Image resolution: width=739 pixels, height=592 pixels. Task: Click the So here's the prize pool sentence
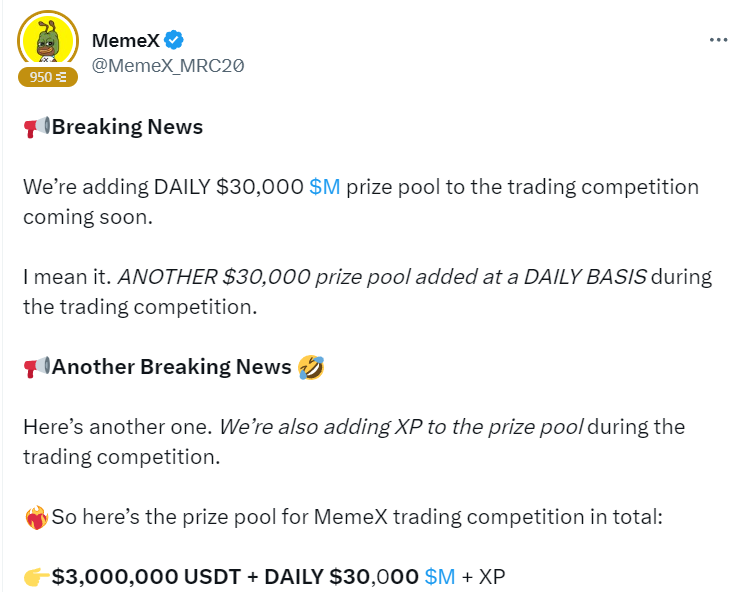(x=357, y=517)
